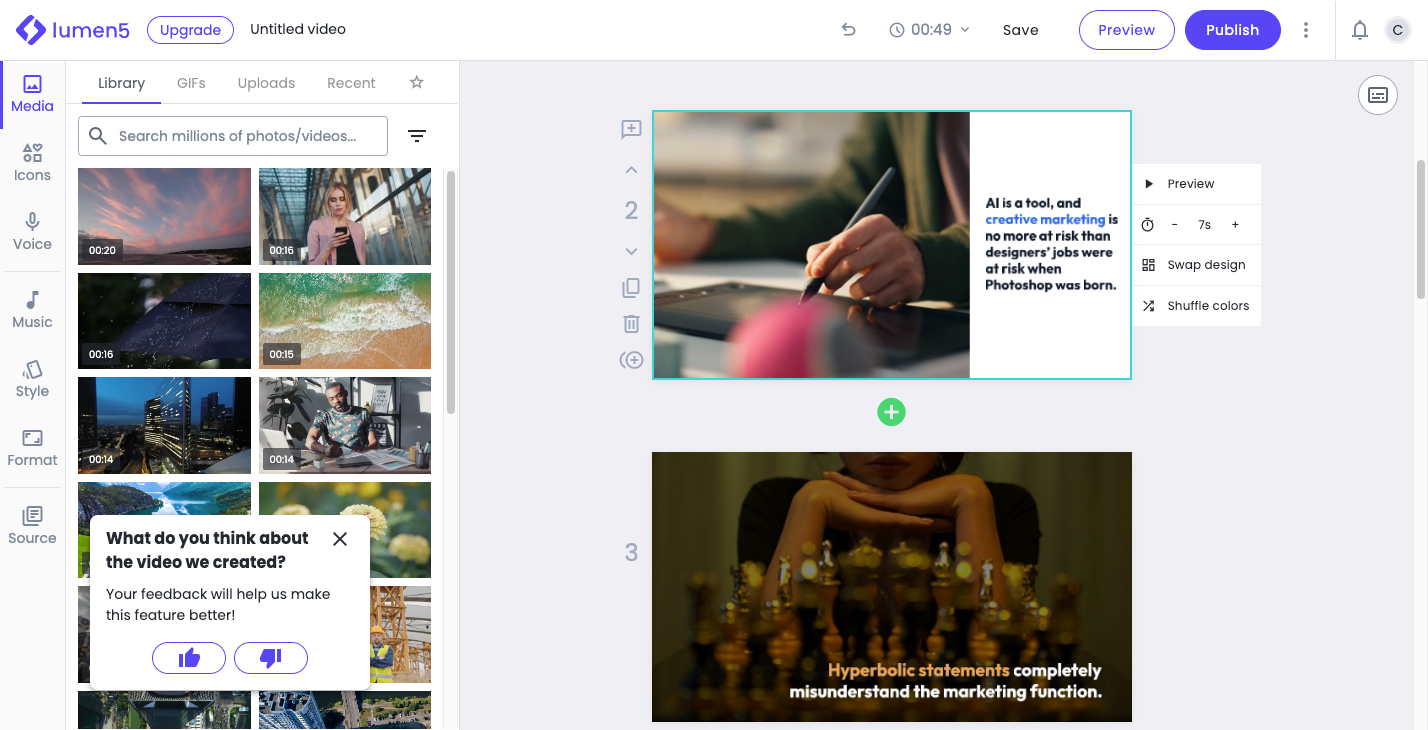Switch to the GIFs tab

coord(191,83)
